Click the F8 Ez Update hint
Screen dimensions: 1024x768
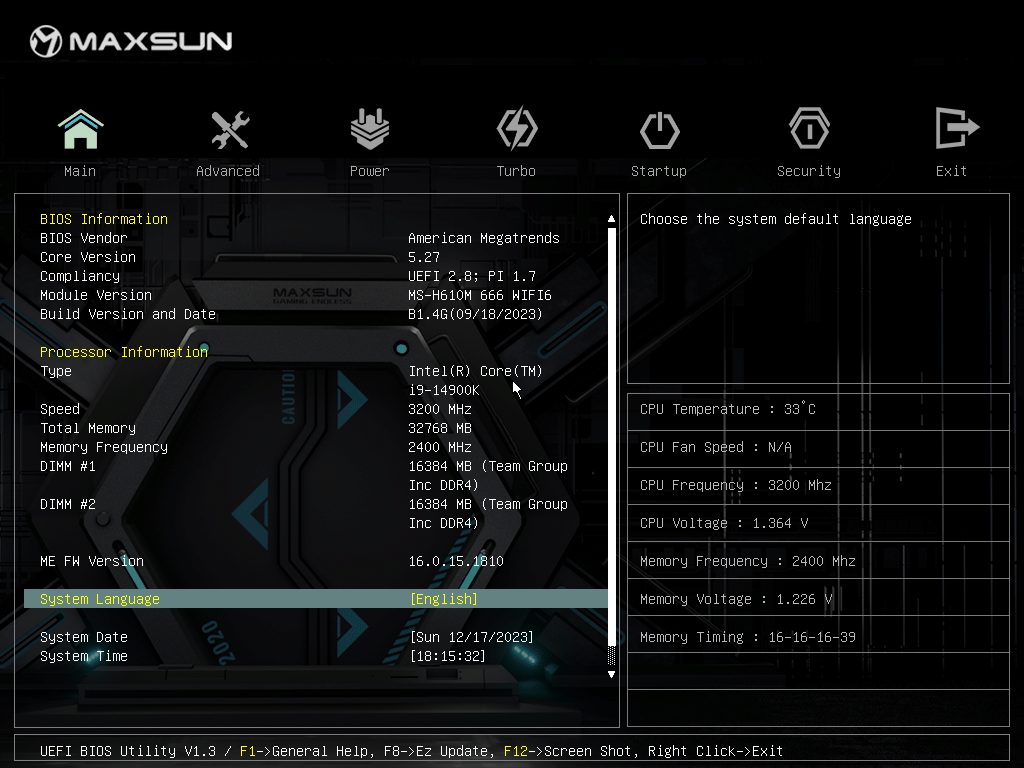coord(440,751)
